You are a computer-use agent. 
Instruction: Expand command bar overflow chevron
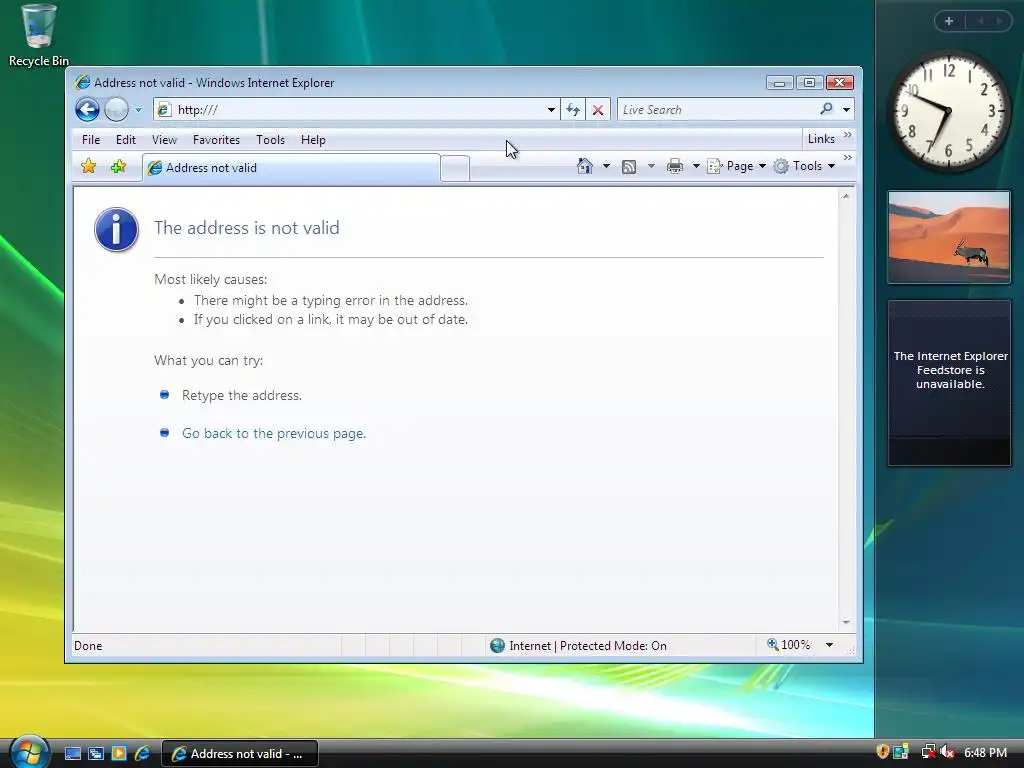coord(848,158)
